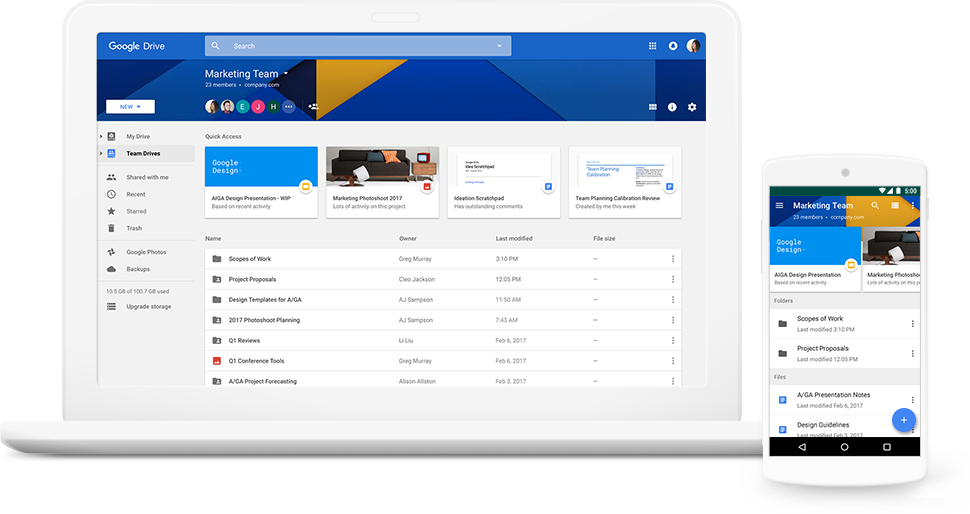970x514 pixels.
Task: Sort by File size column header
Action: tap(604, 238)
